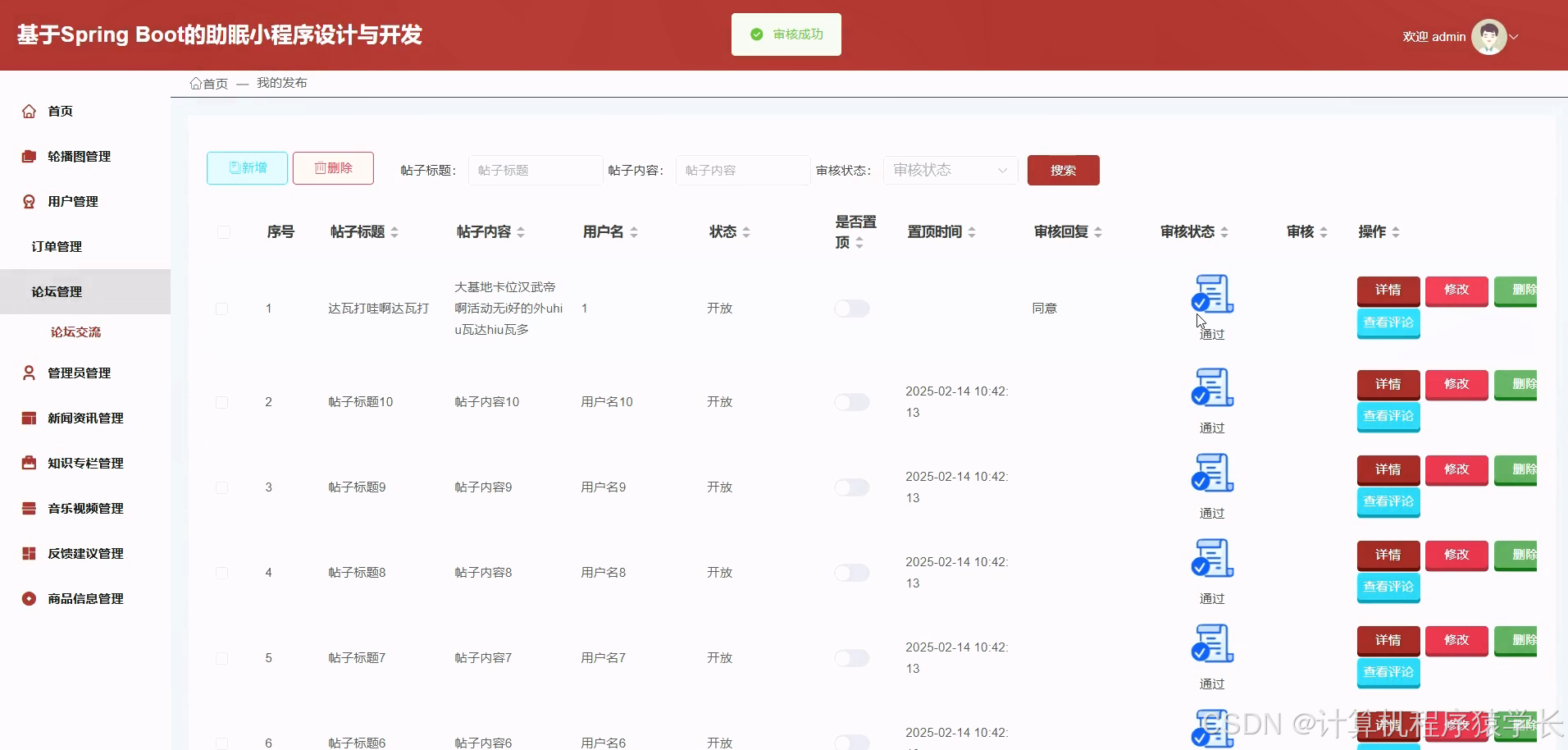The height and width of the screenshot is (750, 1568).
Task: Click the home icon in the breadcrumb
Action: (195, 82)
